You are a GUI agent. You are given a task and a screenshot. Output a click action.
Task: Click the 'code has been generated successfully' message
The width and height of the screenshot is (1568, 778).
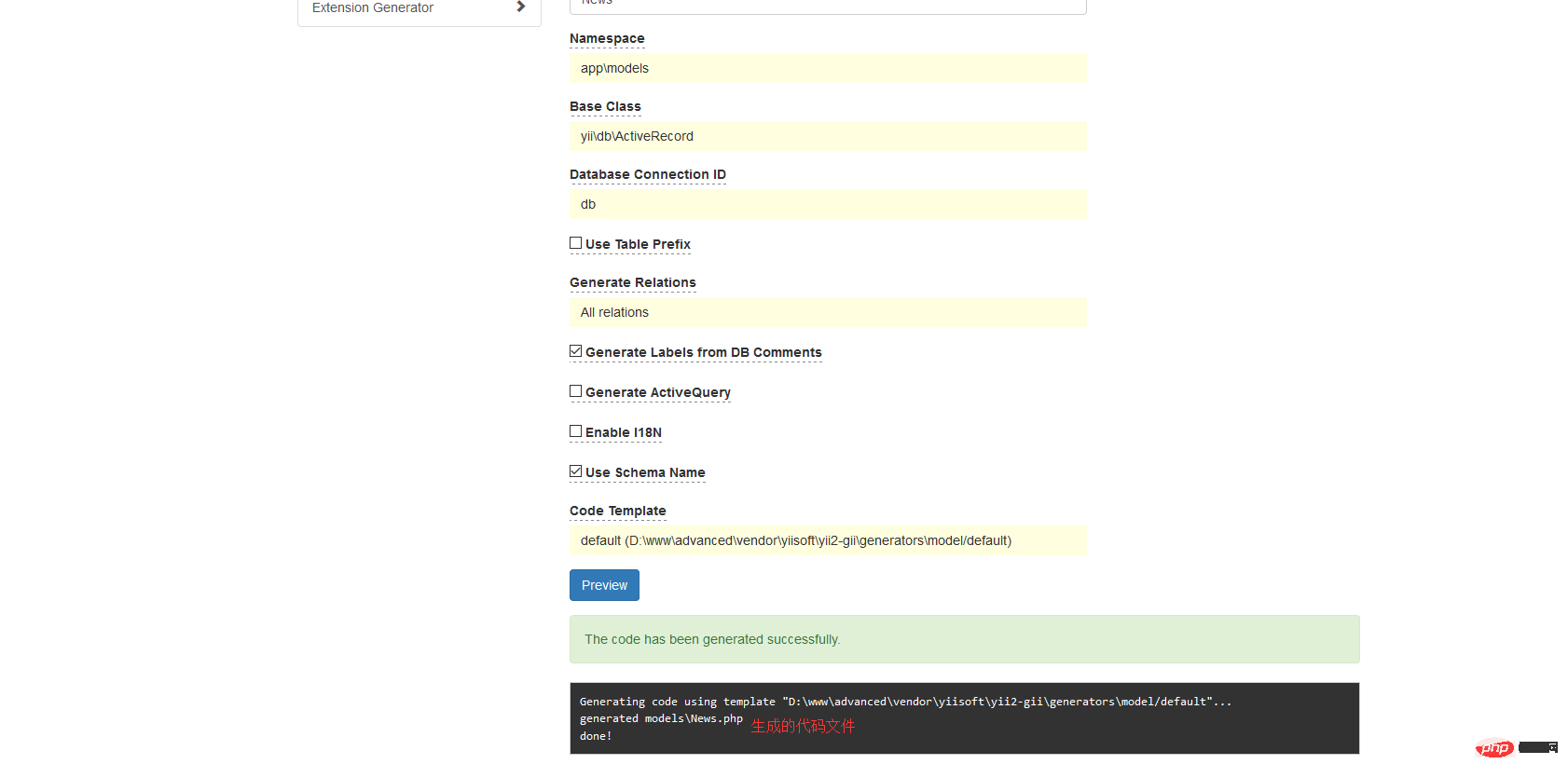point(965,639)
